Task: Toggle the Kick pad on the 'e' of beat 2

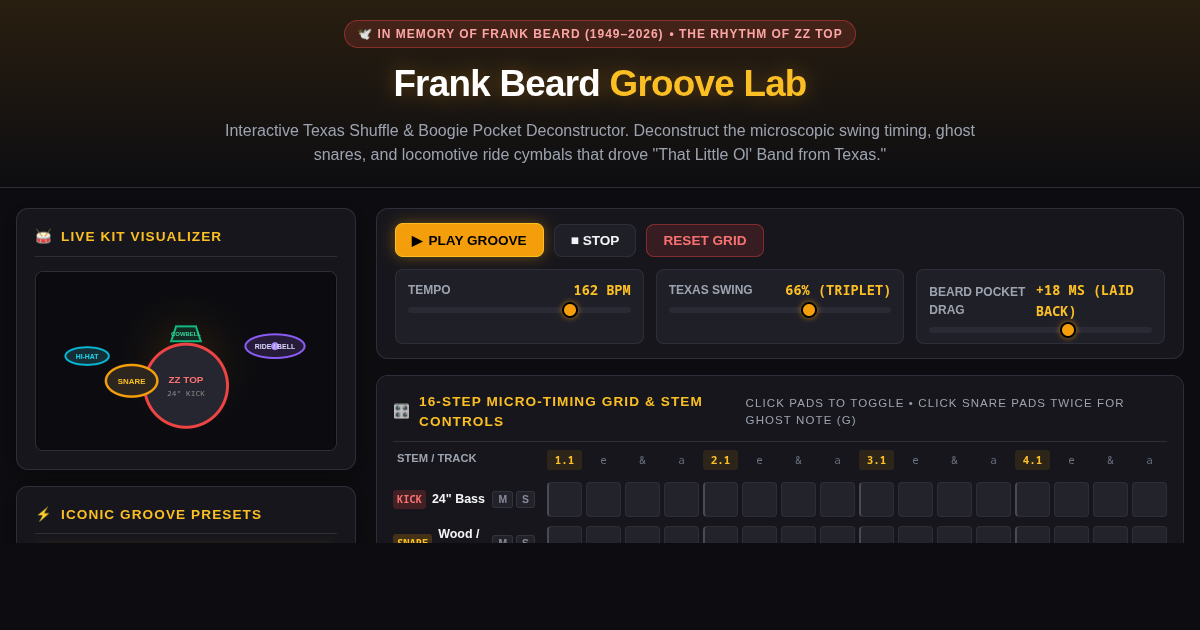Action: [x=759, y=499]
